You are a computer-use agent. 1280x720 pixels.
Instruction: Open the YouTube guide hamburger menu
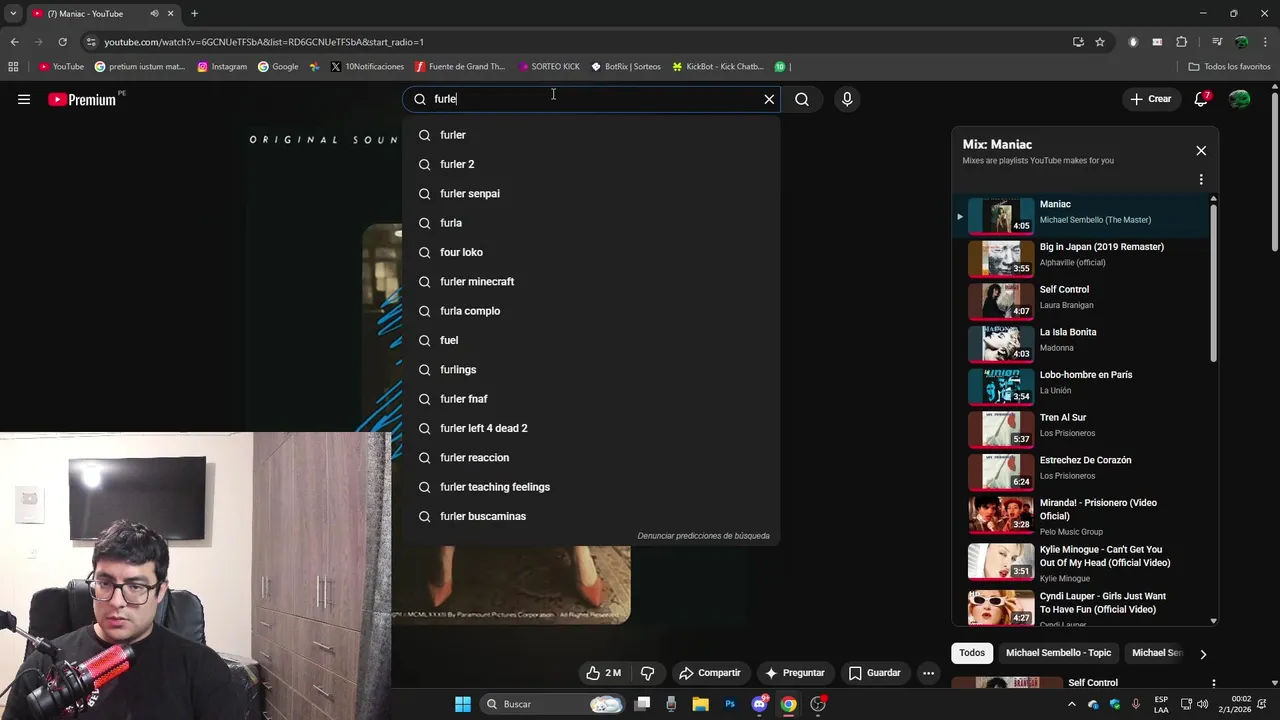click(24, 99)
